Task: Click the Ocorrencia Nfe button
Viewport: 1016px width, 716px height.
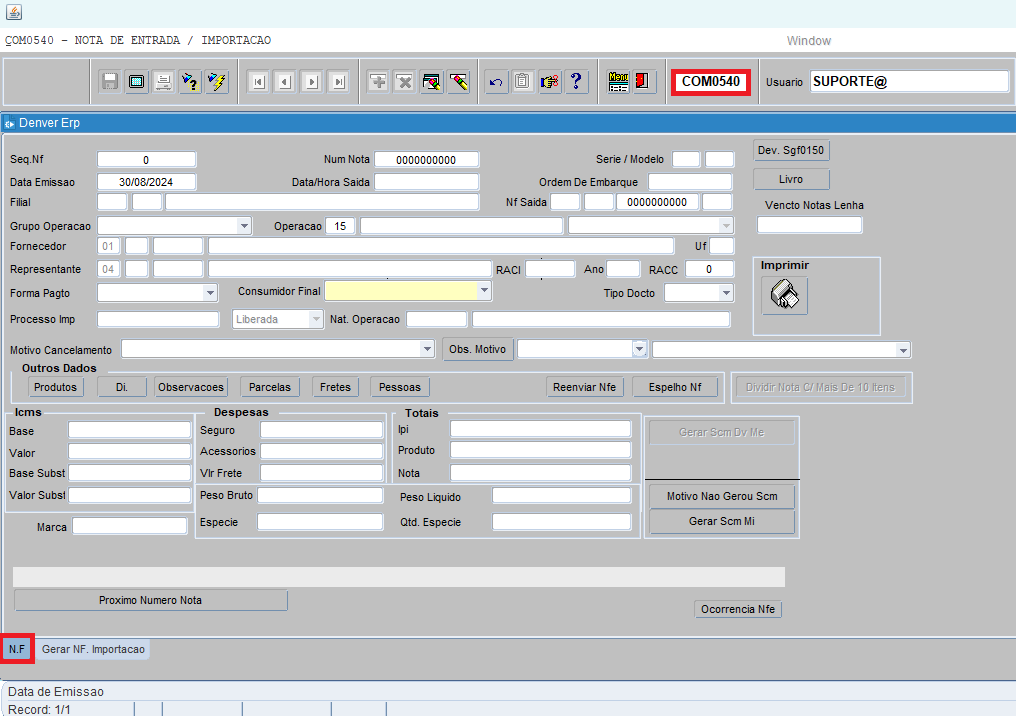Action: tap(738, 609)
